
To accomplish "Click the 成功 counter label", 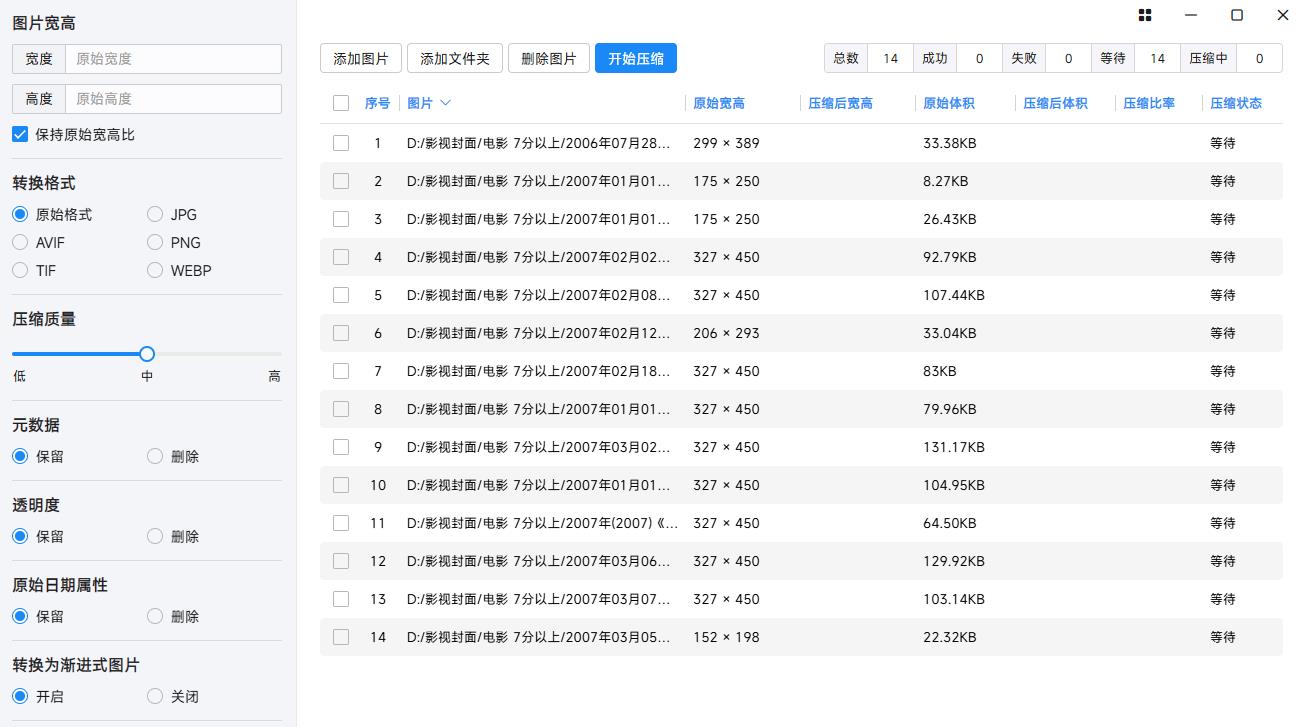I will pos(935,58).
